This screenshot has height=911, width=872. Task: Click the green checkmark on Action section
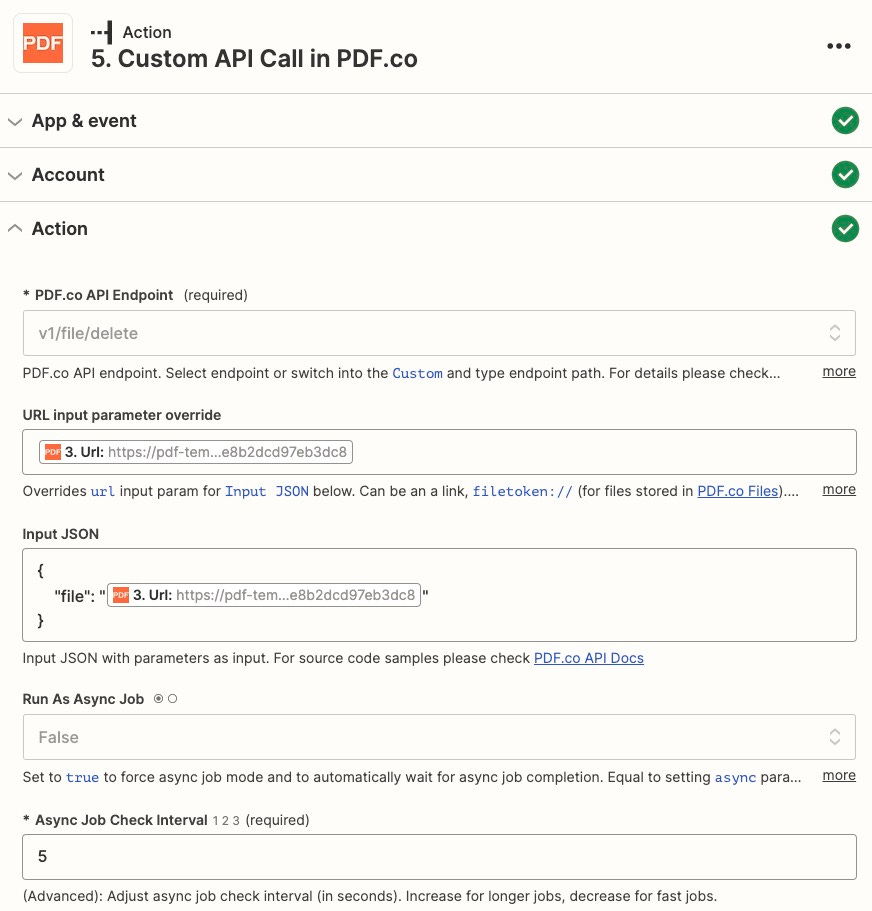point(846,228)
